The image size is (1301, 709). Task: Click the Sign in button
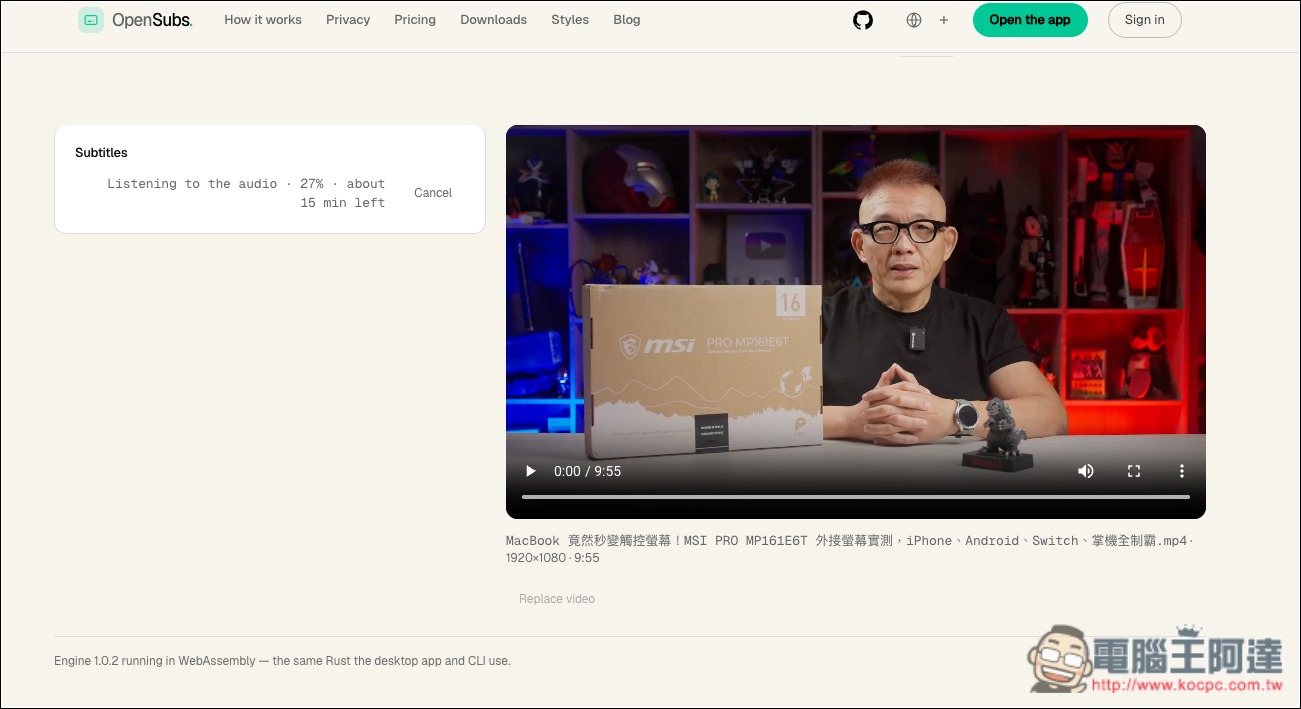pyautogui.click(x=1144, y=20)
